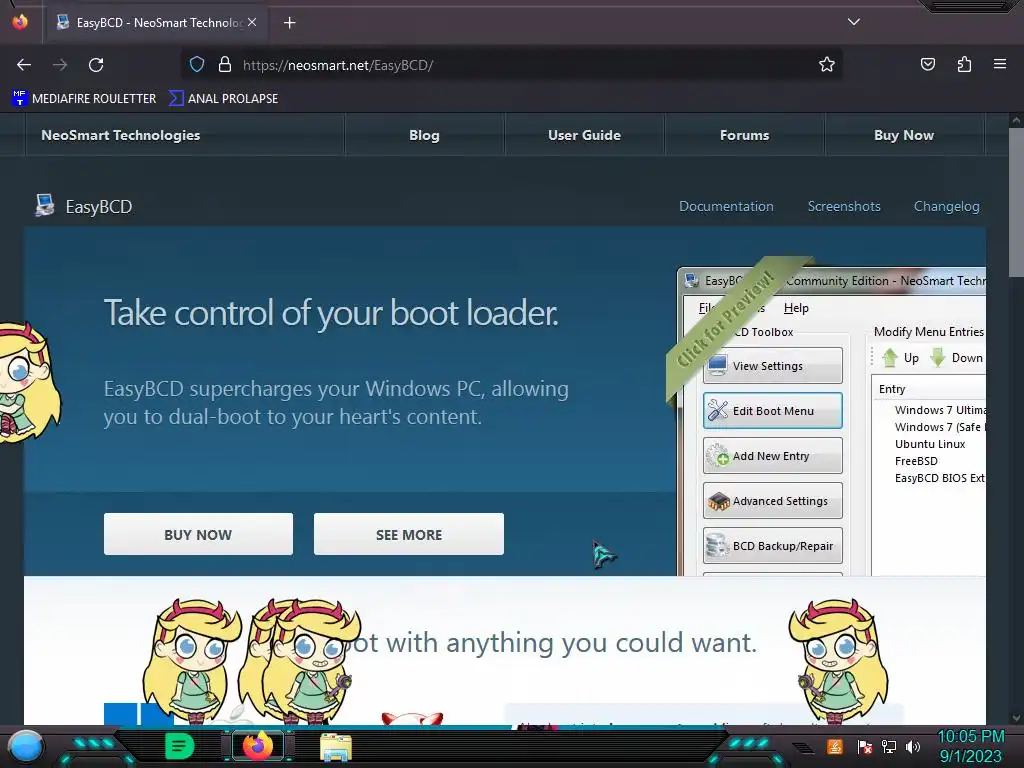1024x768 pixels.
Task: Click the green Up arrow in preview
Action: pyautogui.click(x=889, y=358)
